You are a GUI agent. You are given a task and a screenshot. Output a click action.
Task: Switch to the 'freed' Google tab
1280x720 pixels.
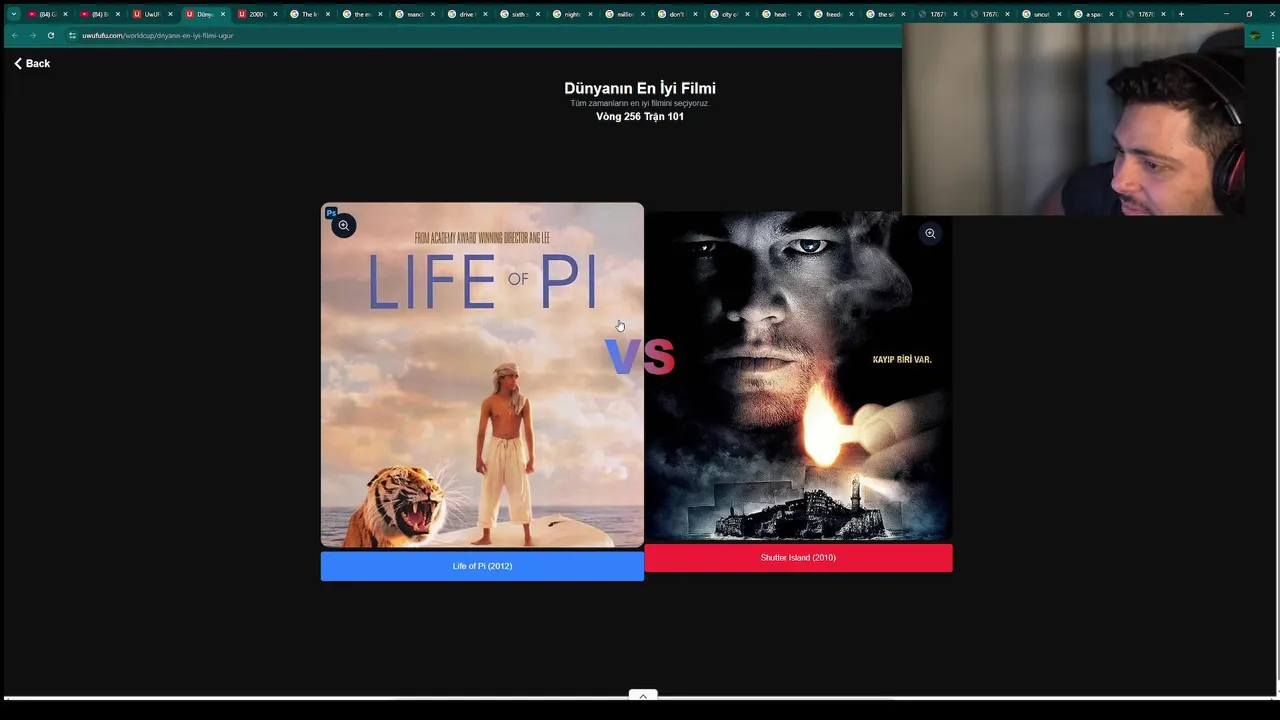(x=831, y=14)
